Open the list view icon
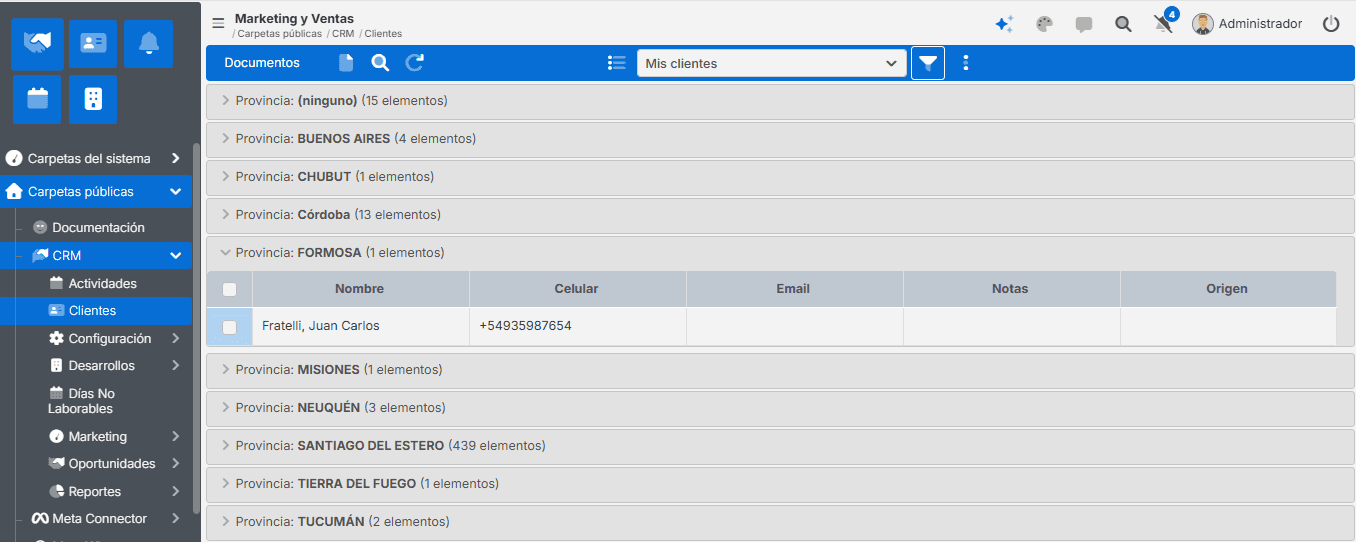The height and width of the screenshot is (542, 1356). [x=617, y=63]
